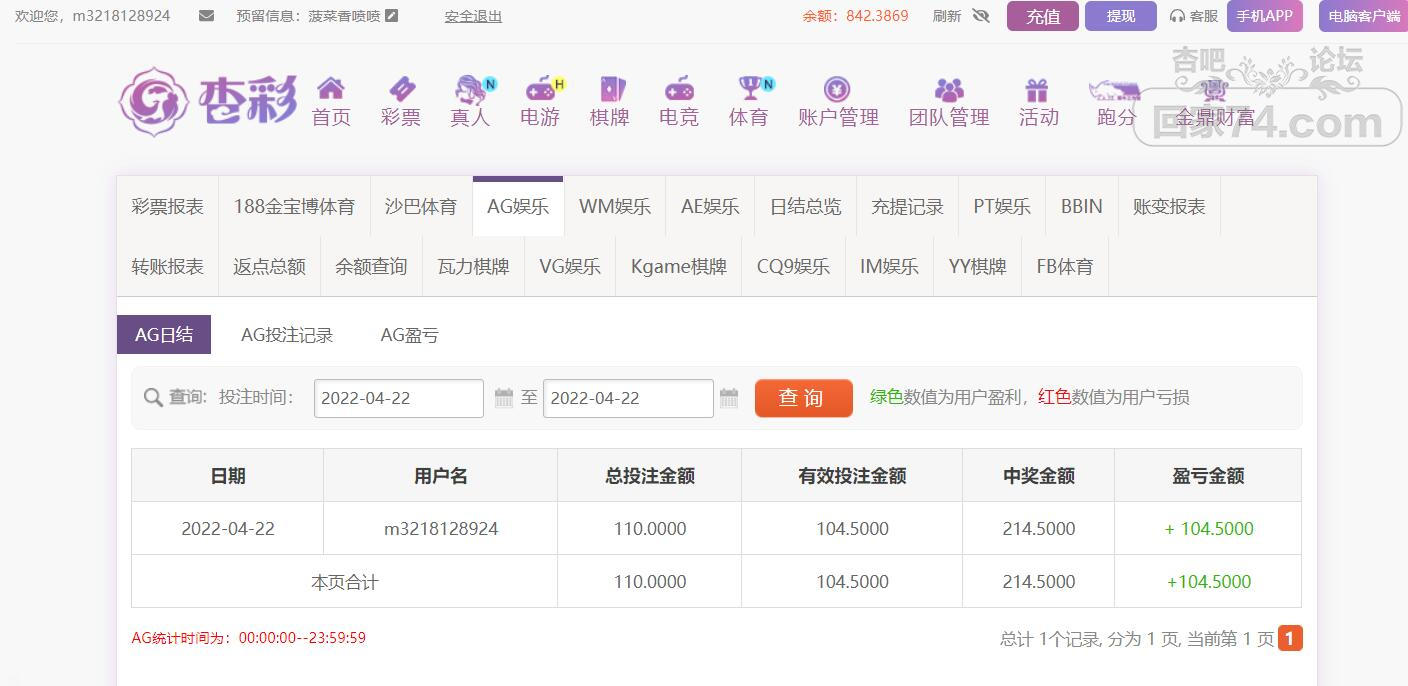Click page number 1 button

[1290, 638]
